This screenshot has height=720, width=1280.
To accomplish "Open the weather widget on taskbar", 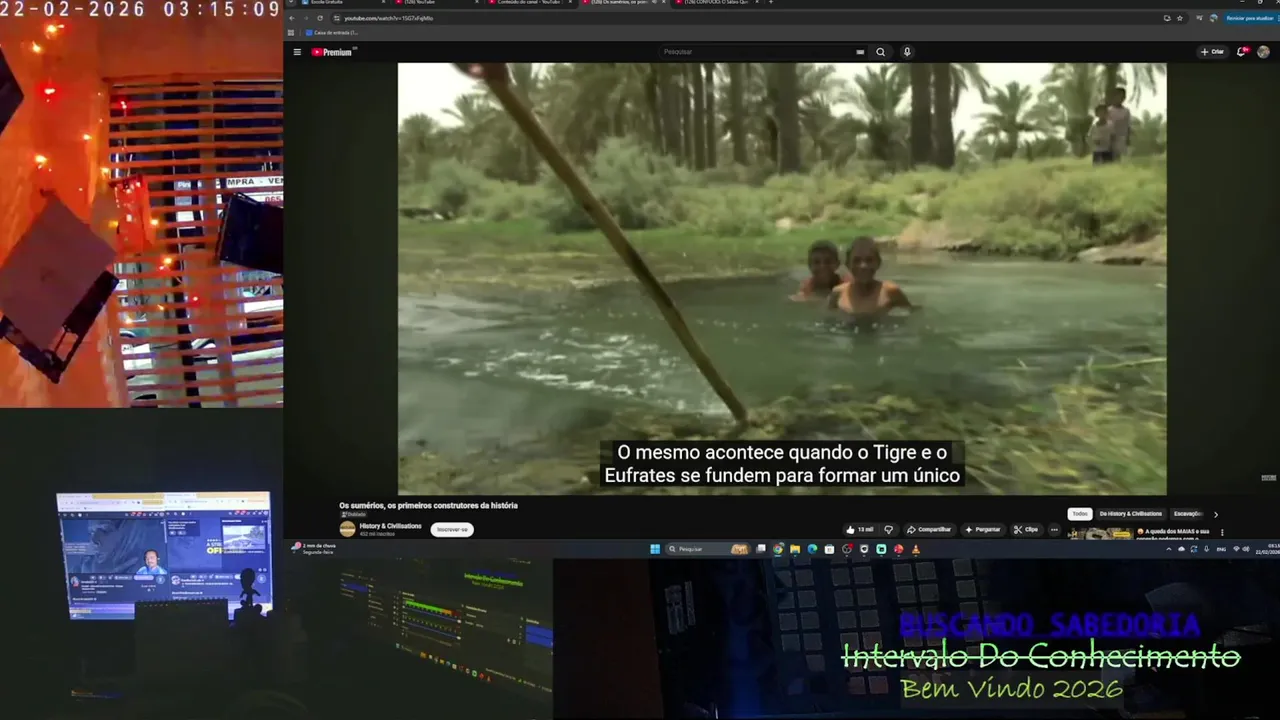I will pos(314,548).
